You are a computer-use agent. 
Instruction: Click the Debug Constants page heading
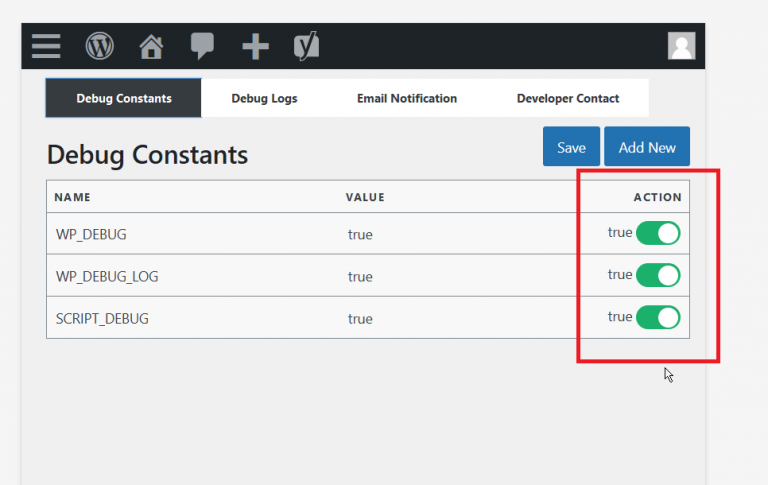147,155
